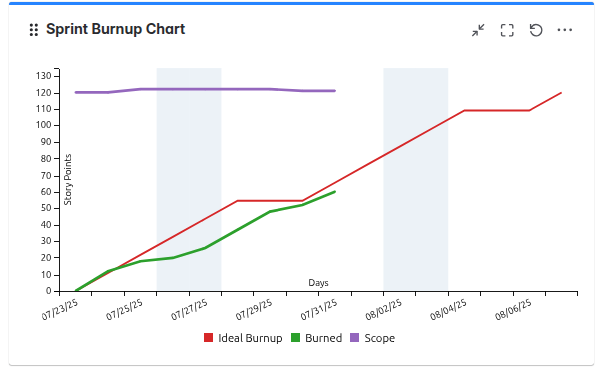601x367 pixels.
Task: Click the red Ideal Burnup color swatch
Action: [208, 337]
